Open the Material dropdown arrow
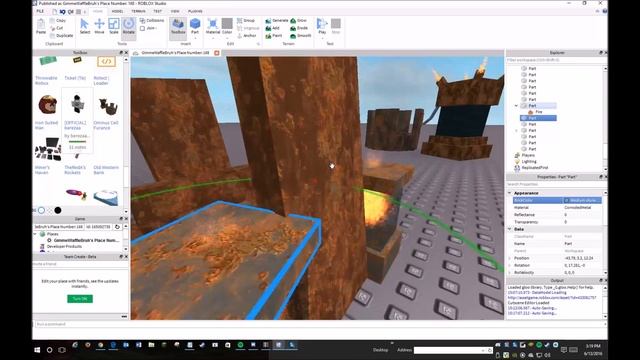The height and width of the screenshot is (360, 640). click(213, 38)
